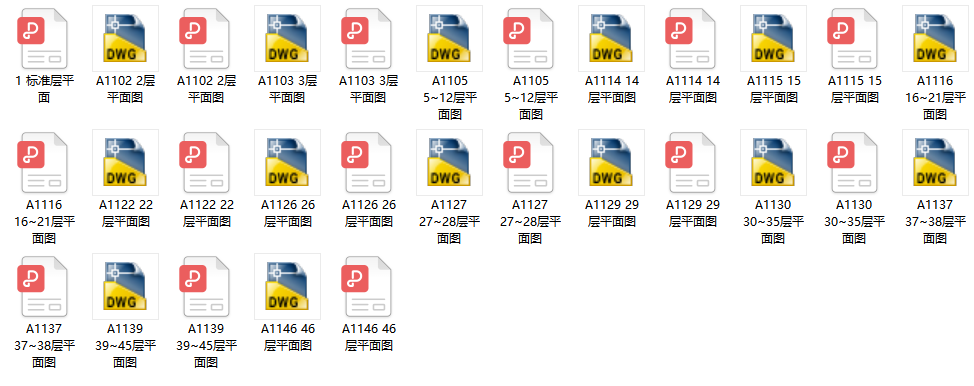Click the file name '1 标准层平面'
Viewport: 974px width, 386px height.
pyautogui.click(x=43, y=89)
